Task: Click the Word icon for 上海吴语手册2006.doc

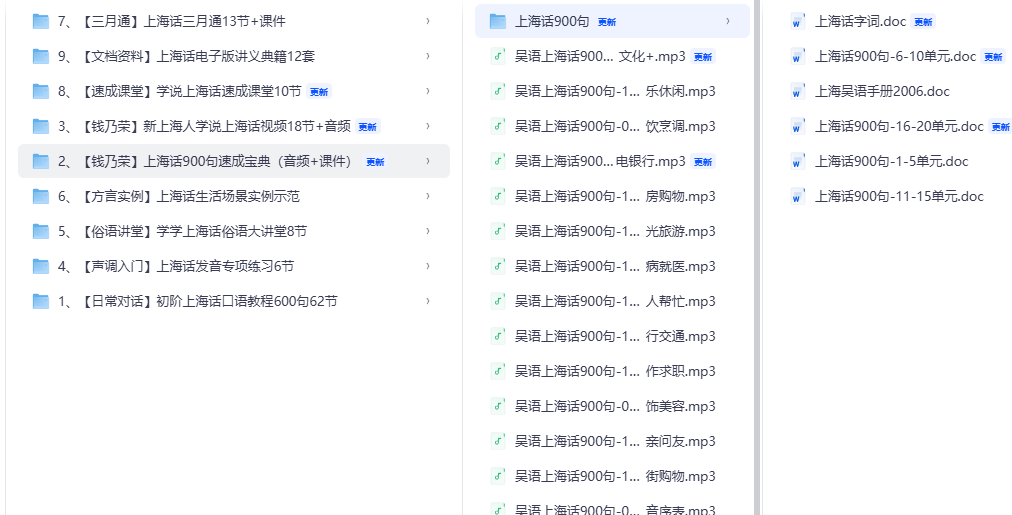Action: [797, 91]
